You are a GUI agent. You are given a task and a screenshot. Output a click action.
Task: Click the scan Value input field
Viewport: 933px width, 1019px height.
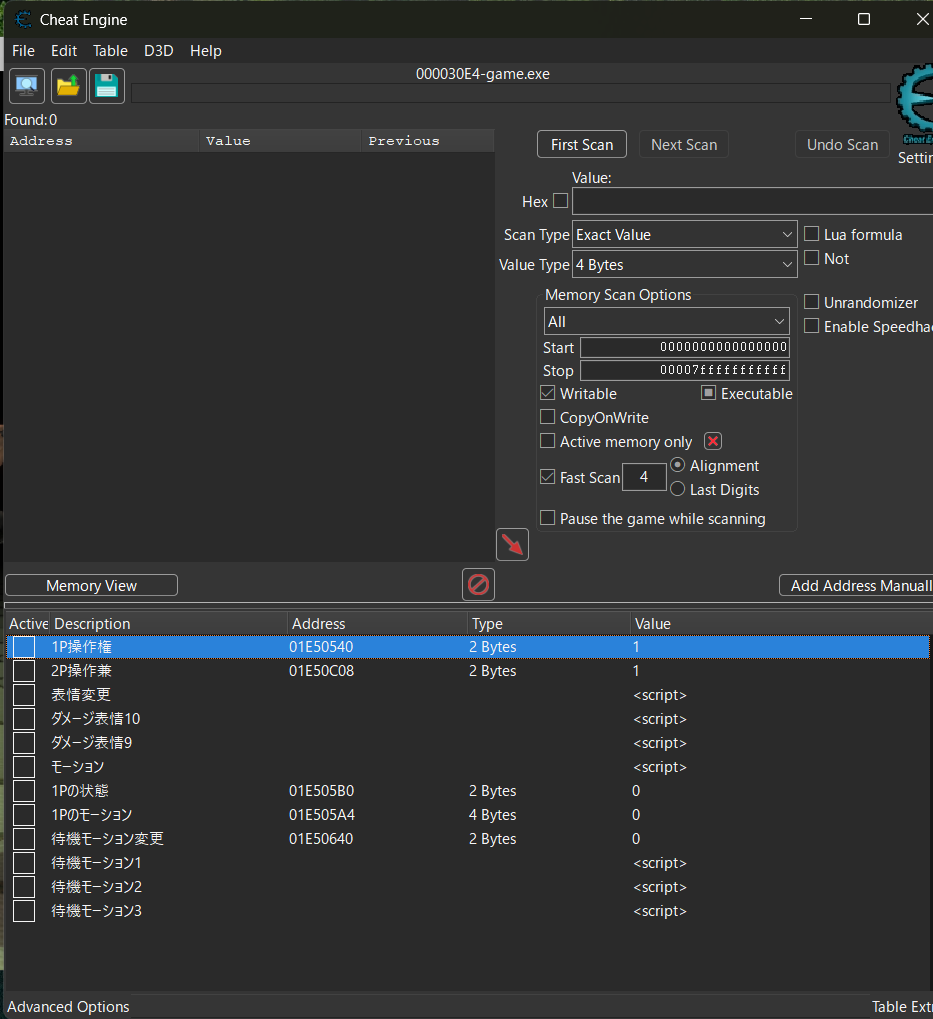coord(750,201)
